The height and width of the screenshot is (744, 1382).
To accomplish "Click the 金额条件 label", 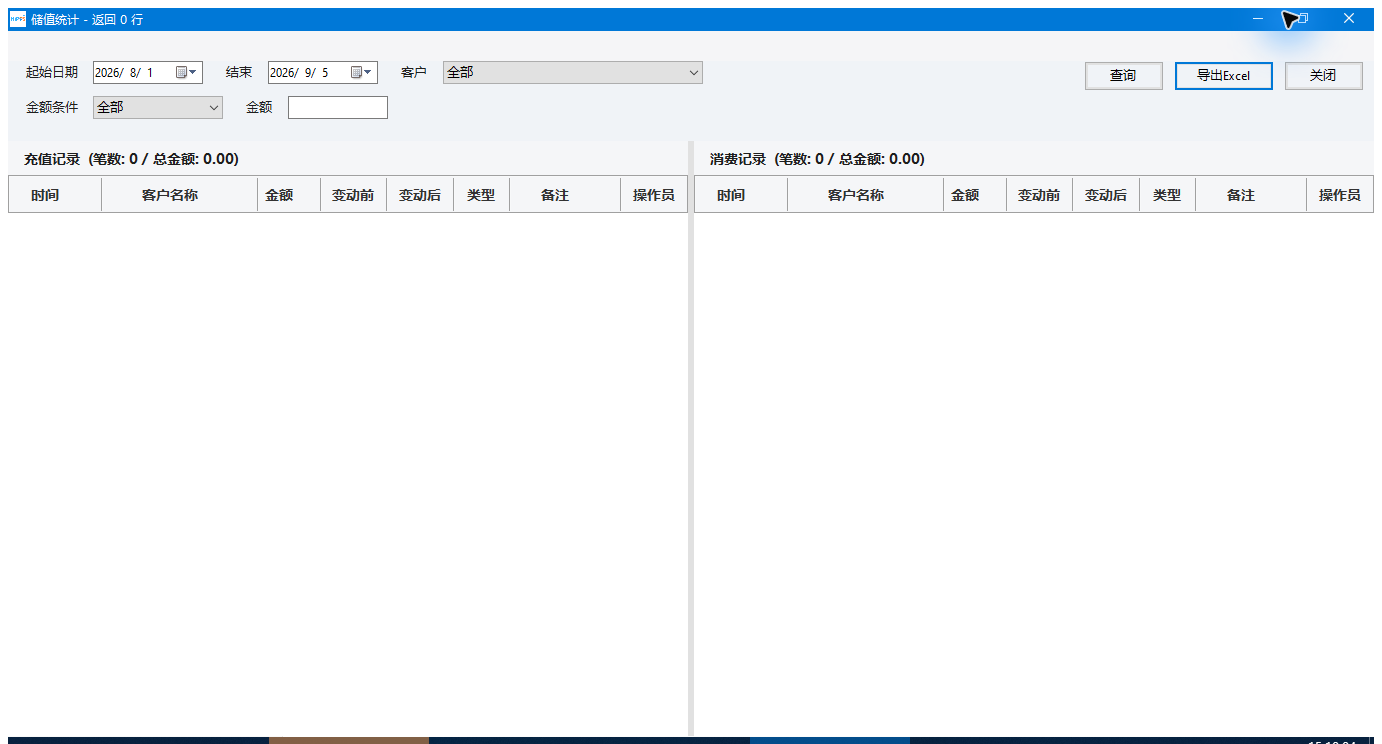I will [x=52, y=107].
